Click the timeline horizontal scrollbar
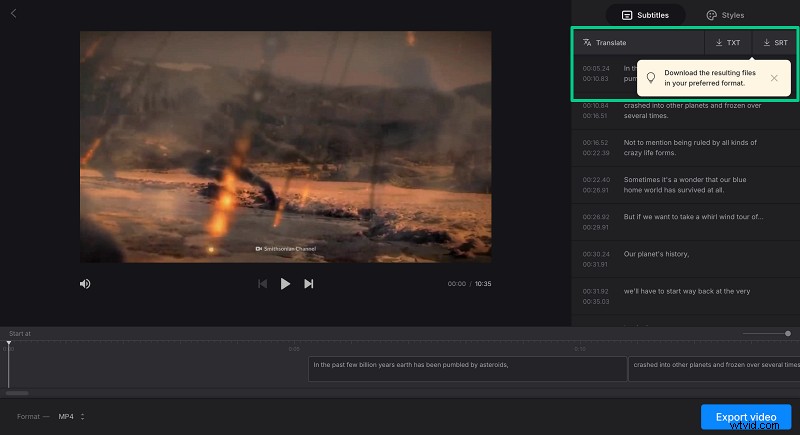The image size is (800, 435). [17, 393]
